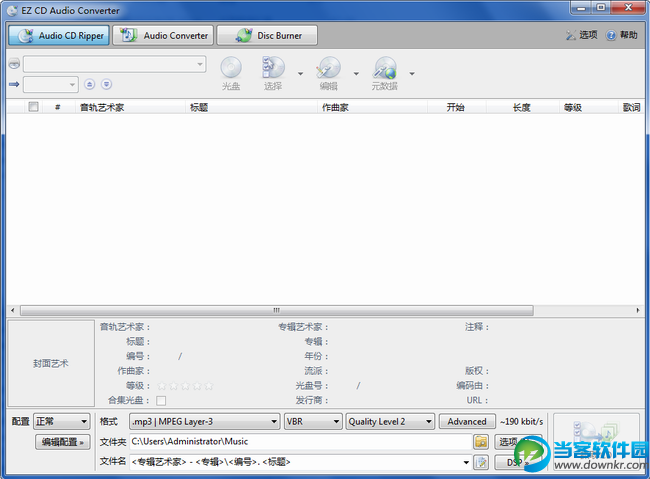Click the 专辑 album metadata field
Screen dimensions: 650x479
click(390, 342)
